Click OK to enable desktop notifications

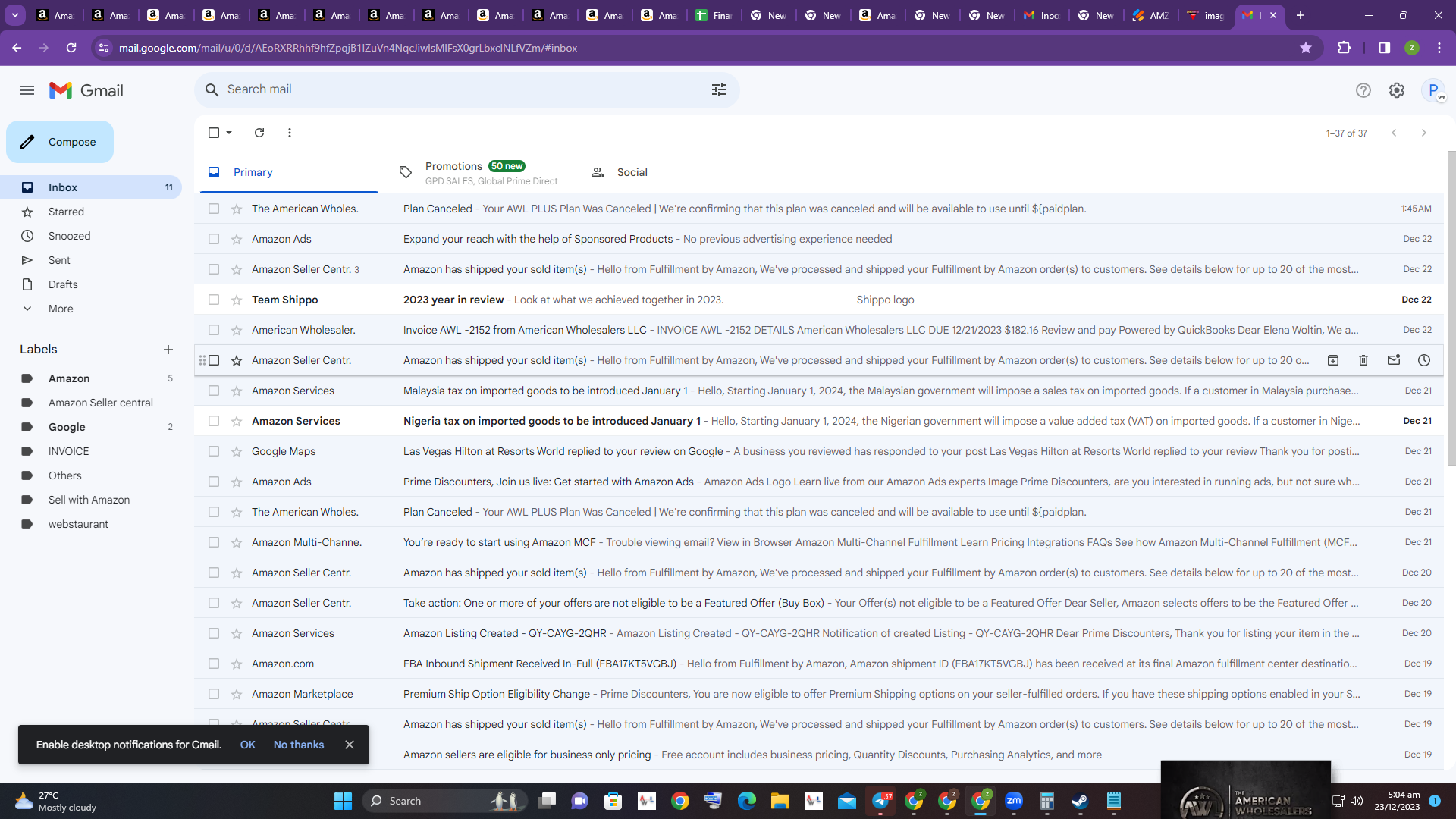[247, 745]
